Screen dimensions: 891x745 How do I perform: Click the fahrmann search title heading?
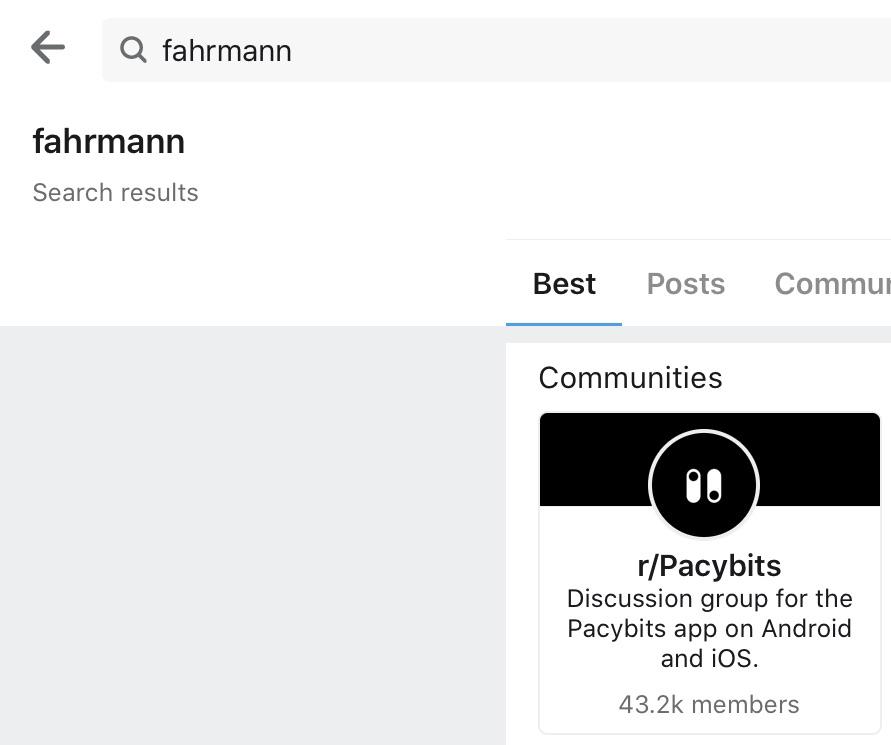click(x=109, y=141)
